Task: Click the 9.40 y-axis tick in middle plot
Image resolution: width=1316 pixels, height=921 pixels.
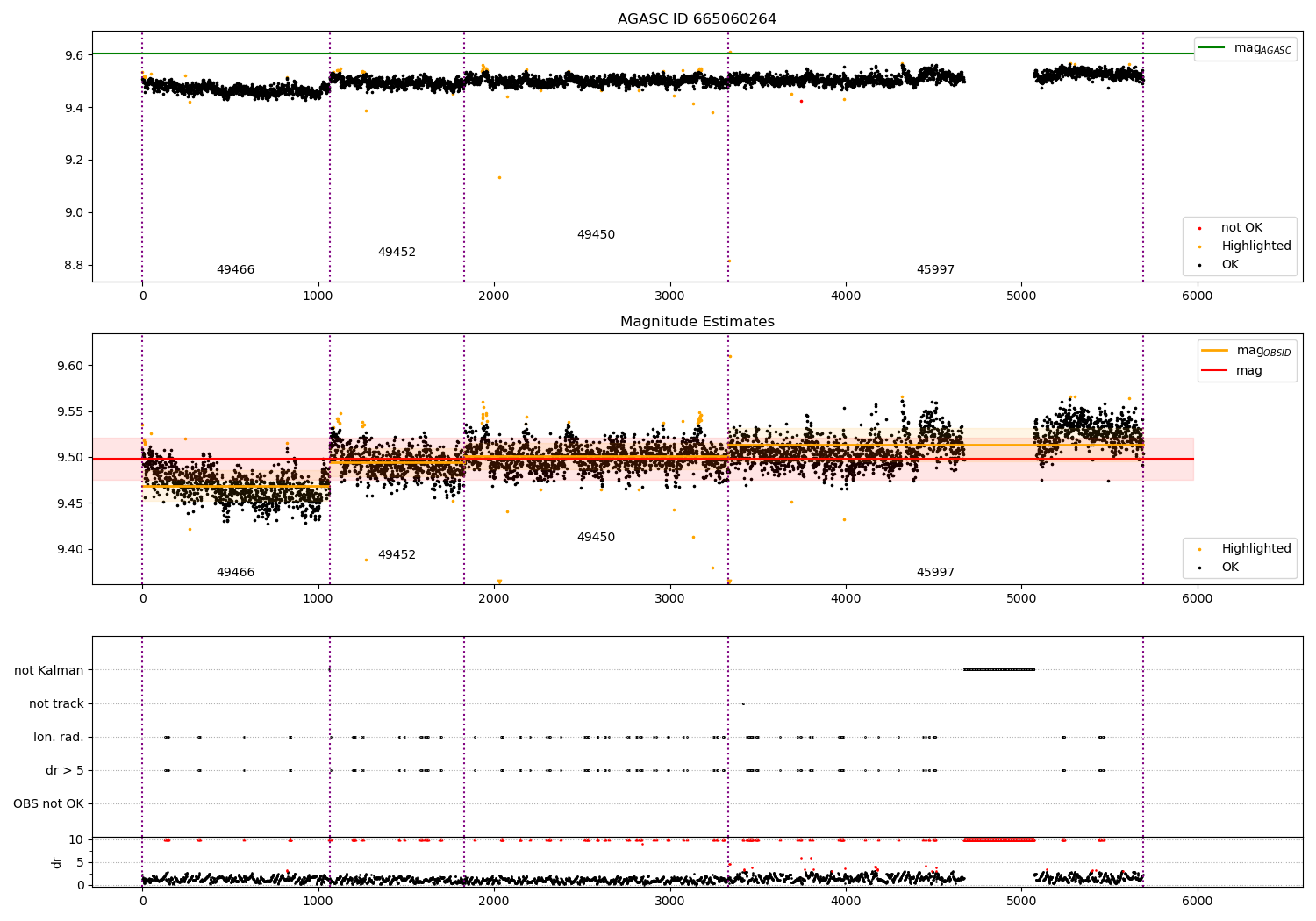Action: pyautogui.click(x=71, y=550)
